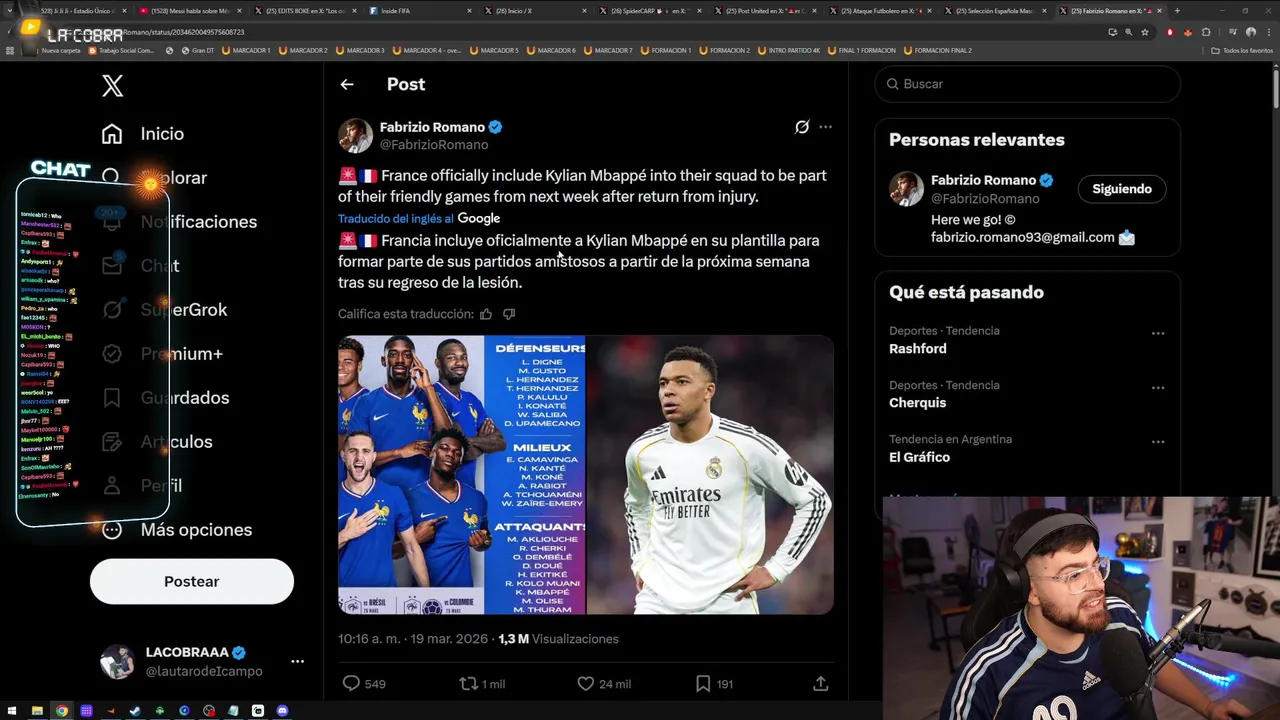Screen dimensions: 1280x720
Task: Click the Más opciones circle icon
Action: pyautogui.click(x=112, y=530)
